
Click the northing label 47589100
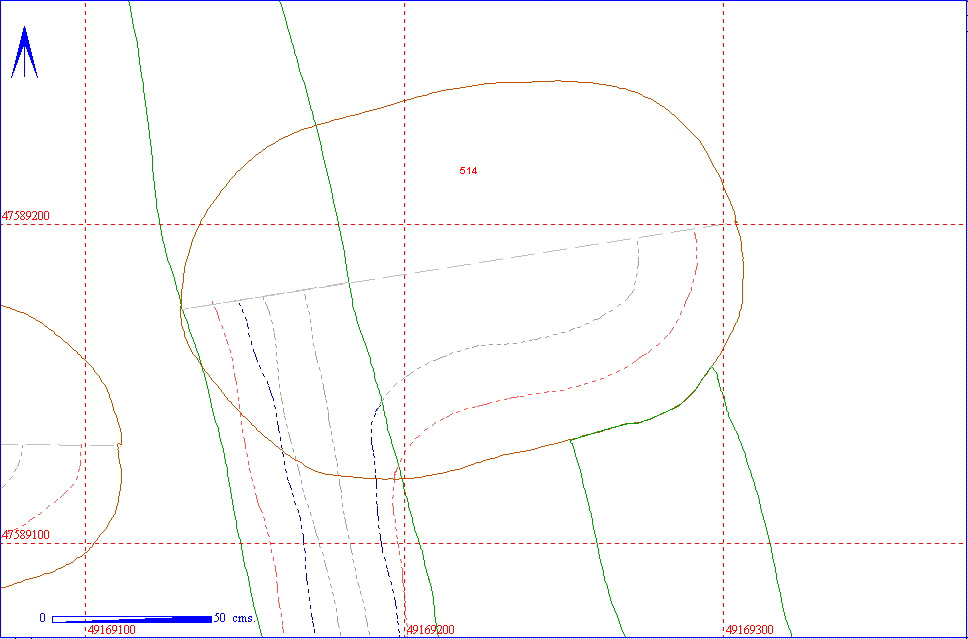tap(26, 535)
